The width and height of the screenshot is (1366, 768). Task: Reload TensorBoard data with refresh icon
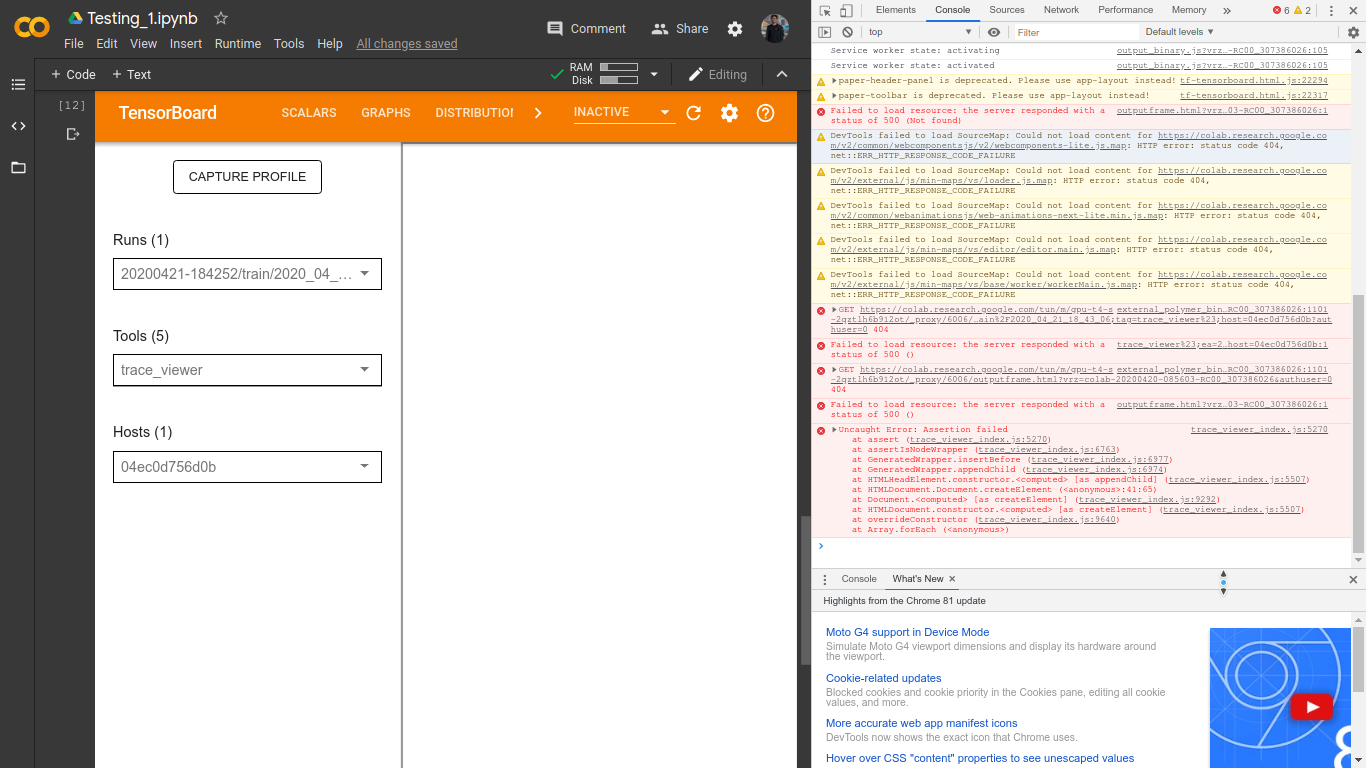(694, 113)
